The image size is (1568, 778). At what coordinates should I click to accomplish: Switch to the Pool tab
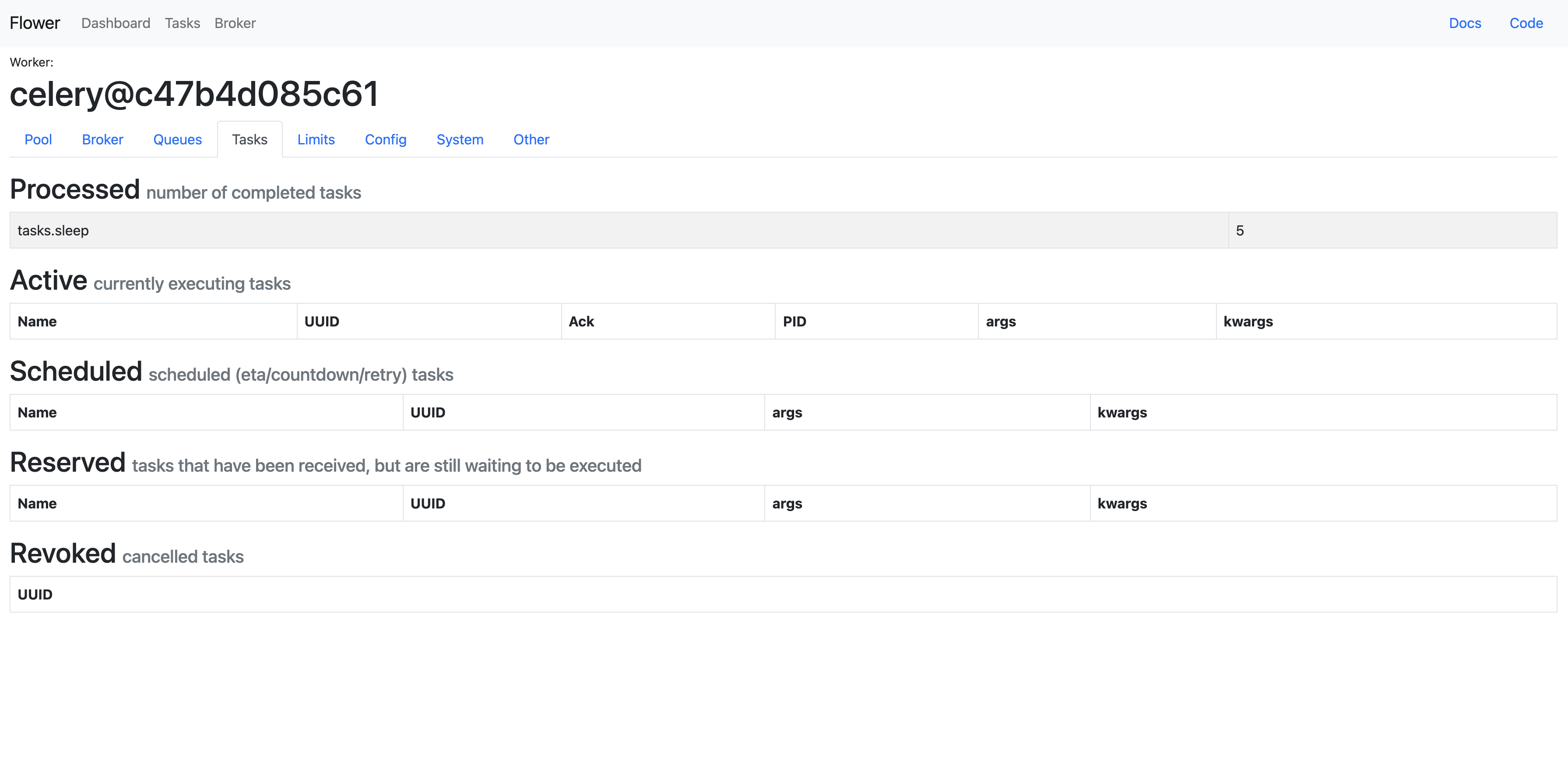[x=38, y=139]
